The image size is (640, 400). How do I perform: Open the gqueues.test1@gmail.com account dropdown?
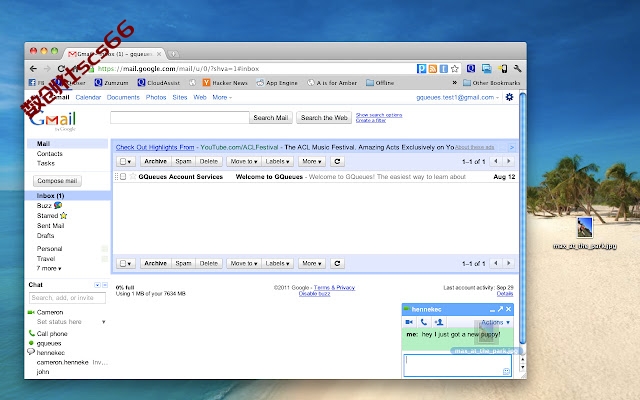tap(457, 97)
